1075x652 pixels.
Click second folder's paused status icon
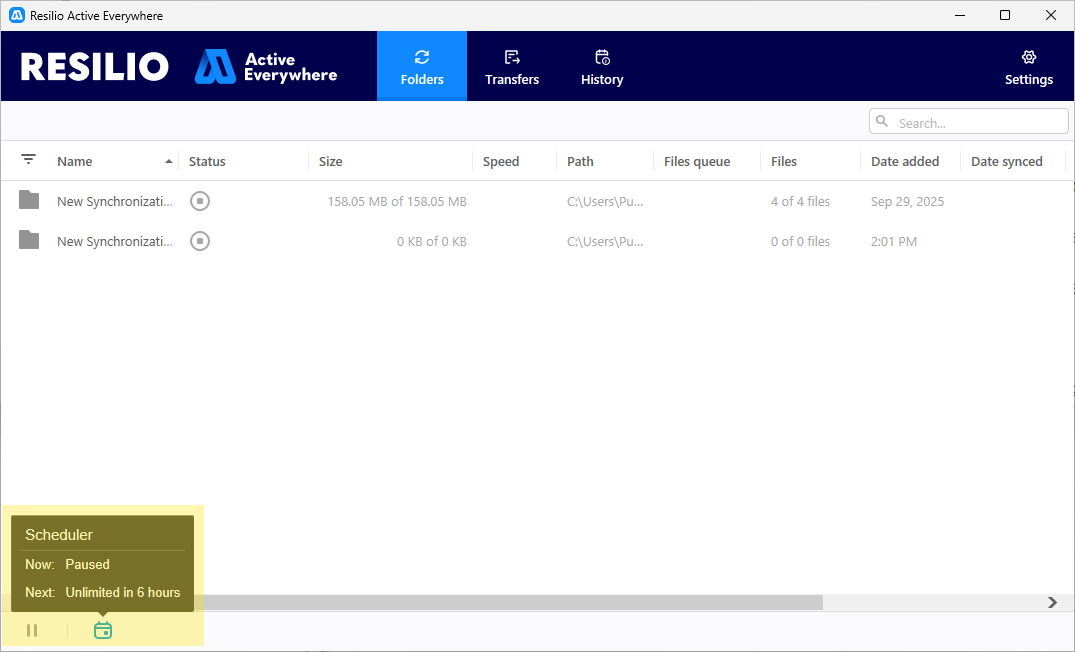pos(200,241)
